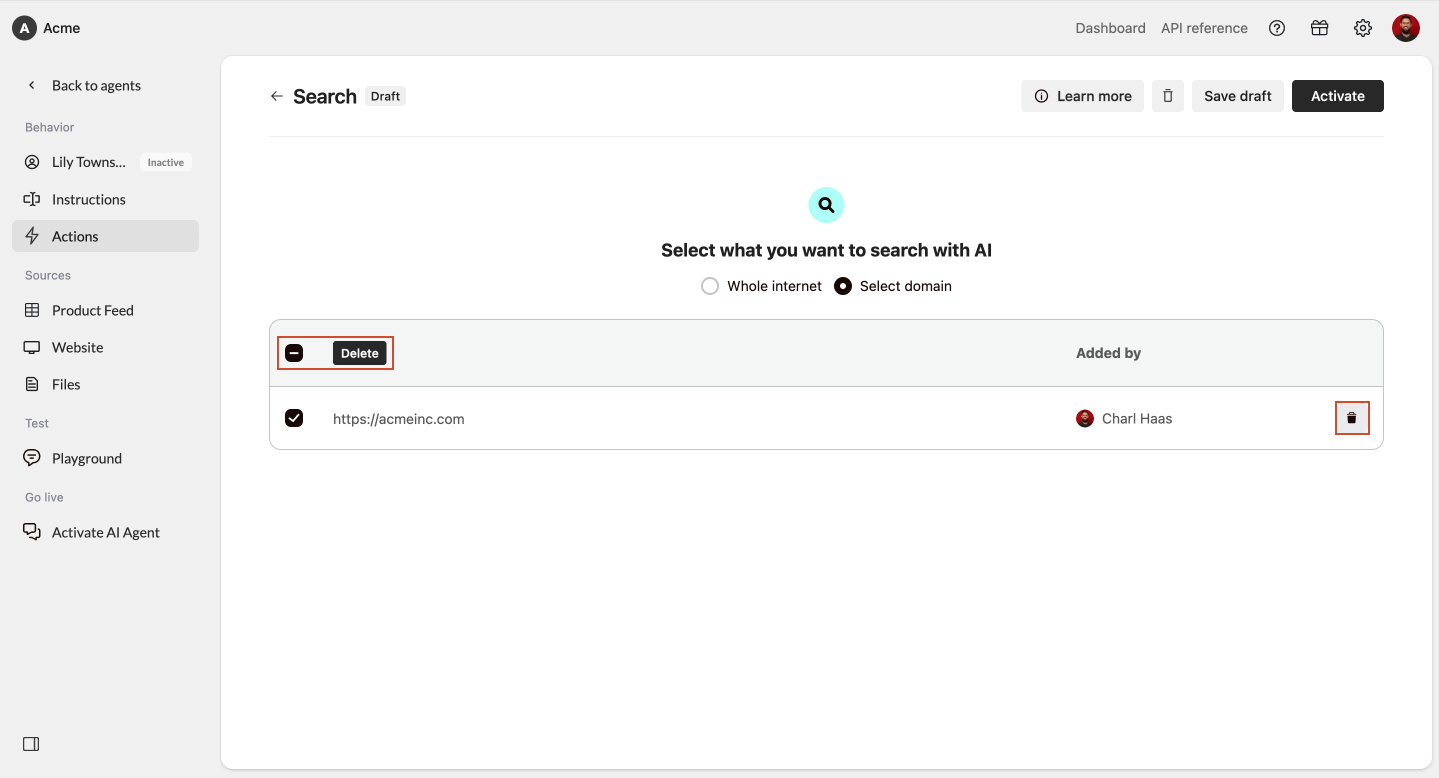
Task: Open Activate AI Agent
Action: pyautogui.click(x=105, y=532)
